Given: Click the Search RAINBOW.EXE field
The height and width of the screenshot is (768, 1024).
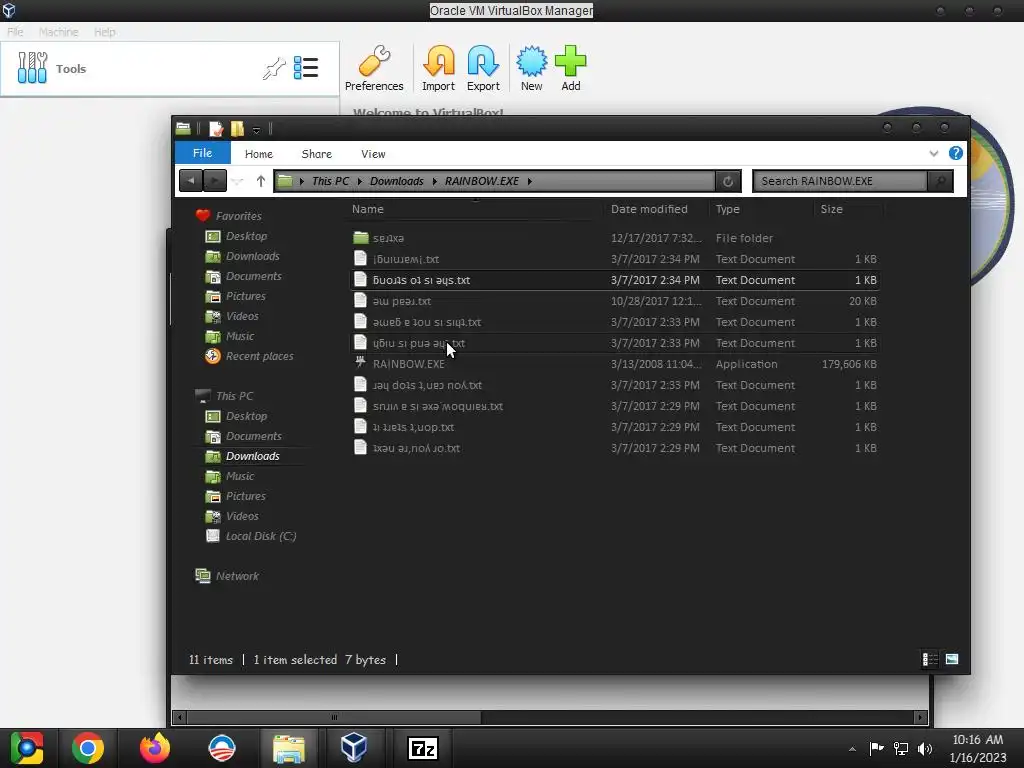Looking at the screenshot, I should 840,181.
